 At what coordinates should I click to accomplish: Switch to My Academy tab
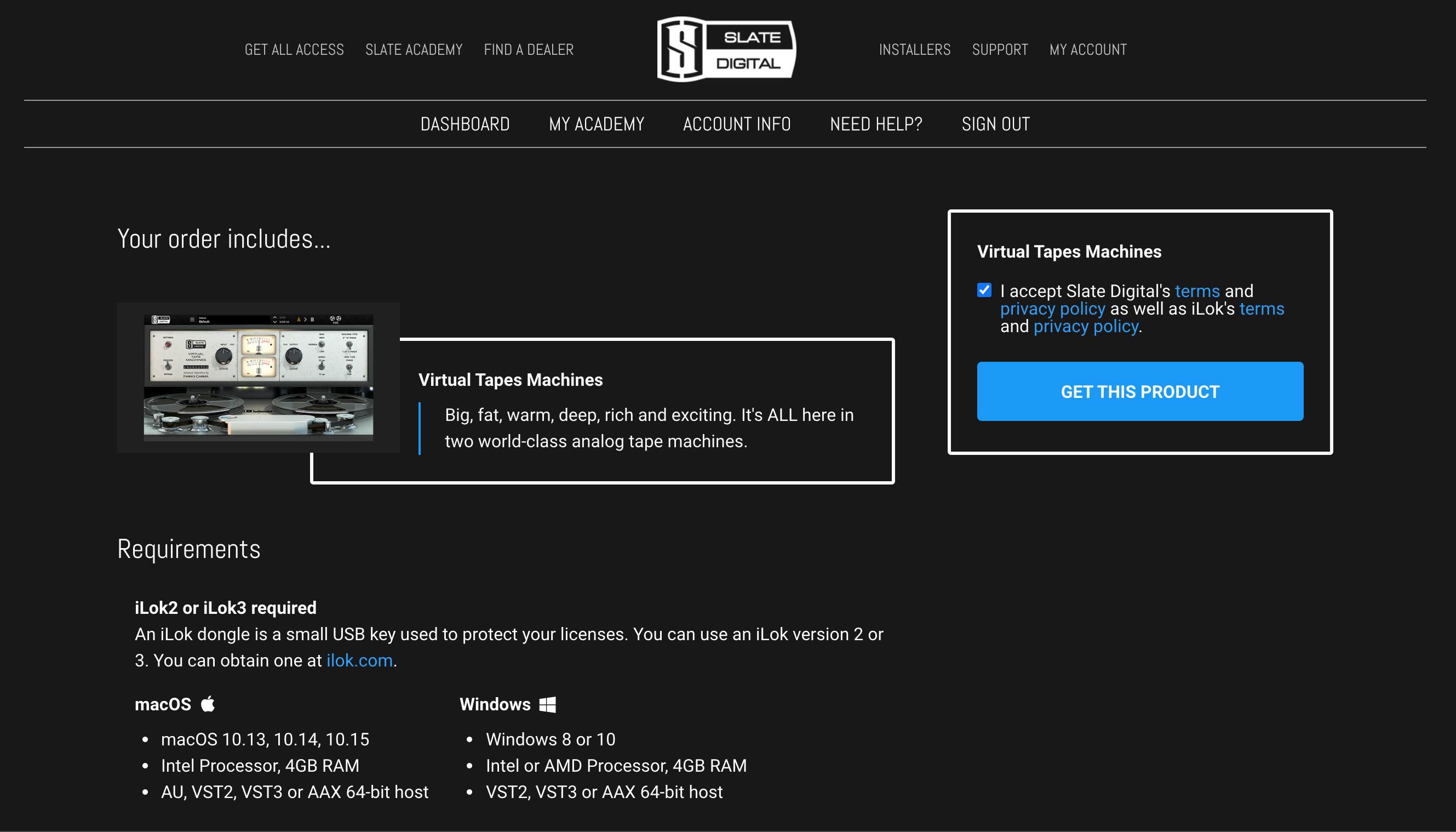[596, 124]
